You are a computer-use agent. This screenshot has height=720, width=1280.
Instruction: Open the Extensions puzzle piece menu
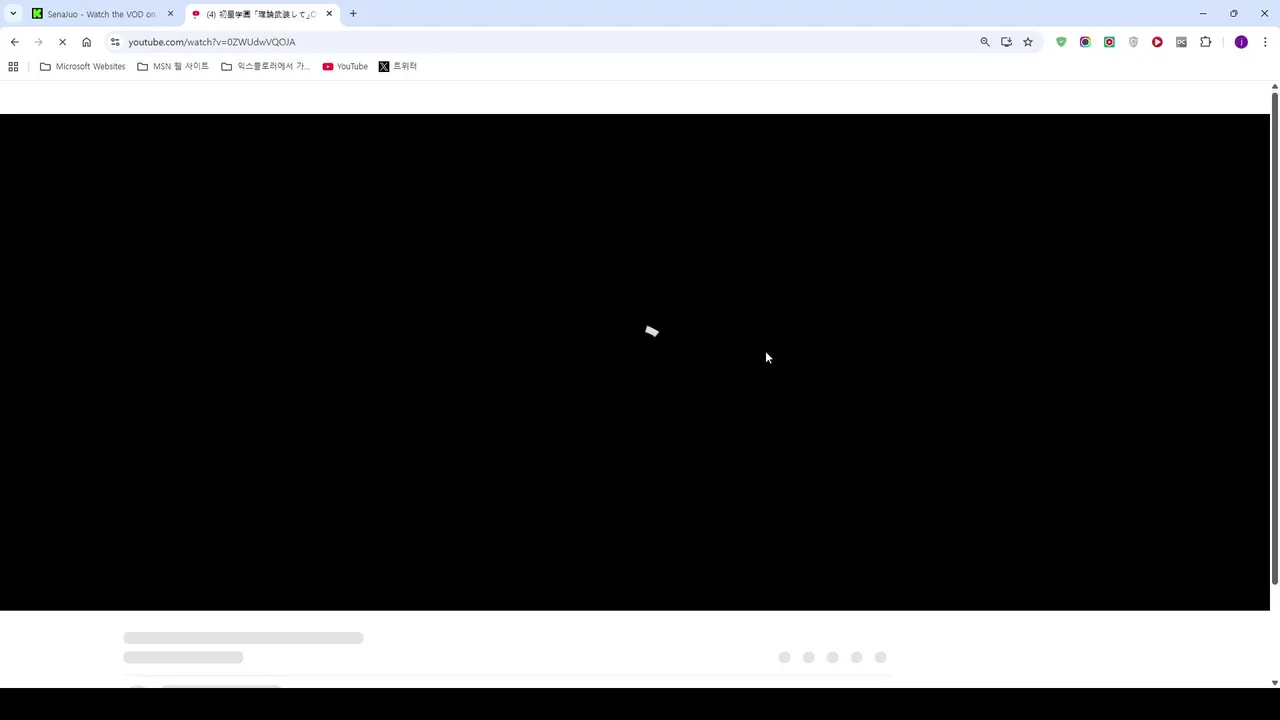pyautogui.click(x=1205, y=42)
